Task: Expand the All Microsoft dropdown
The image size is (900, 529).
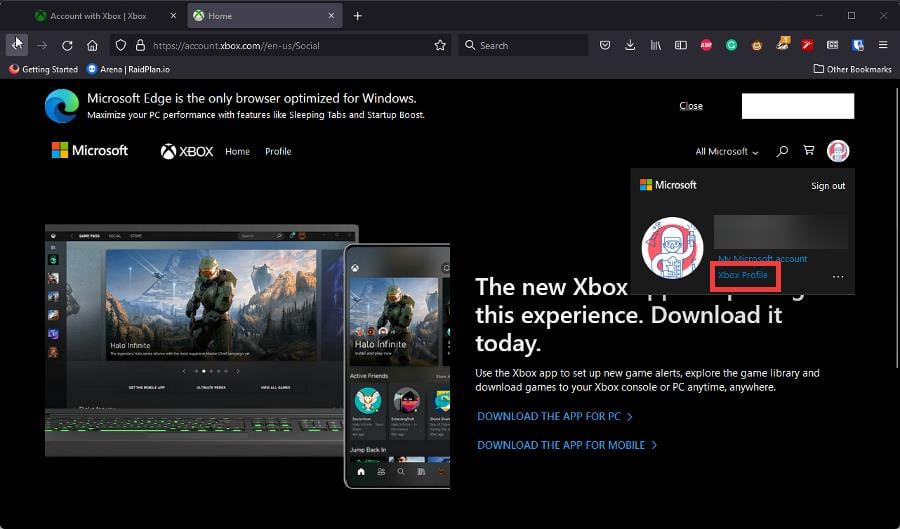Action: (x=727, y=151)
